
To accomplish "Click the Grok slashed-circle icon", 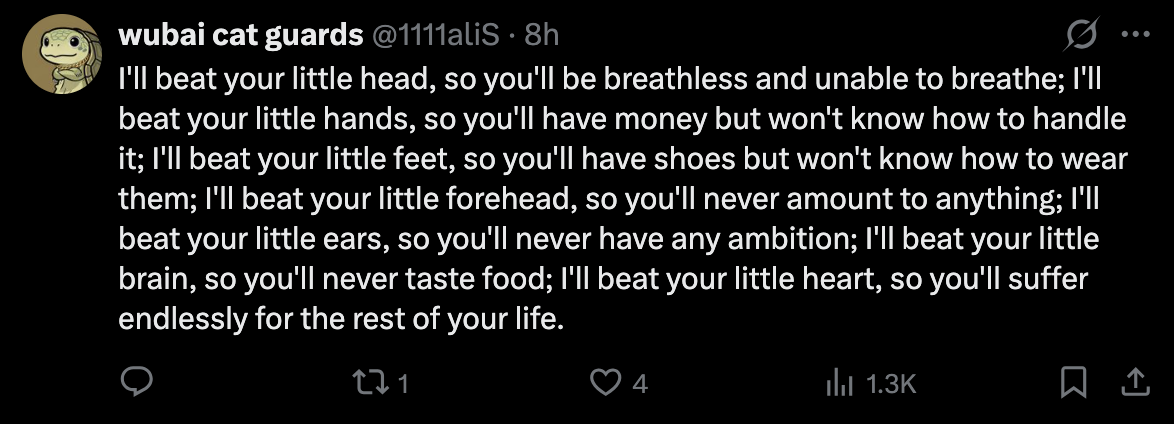I will [x=1082, y=34].
